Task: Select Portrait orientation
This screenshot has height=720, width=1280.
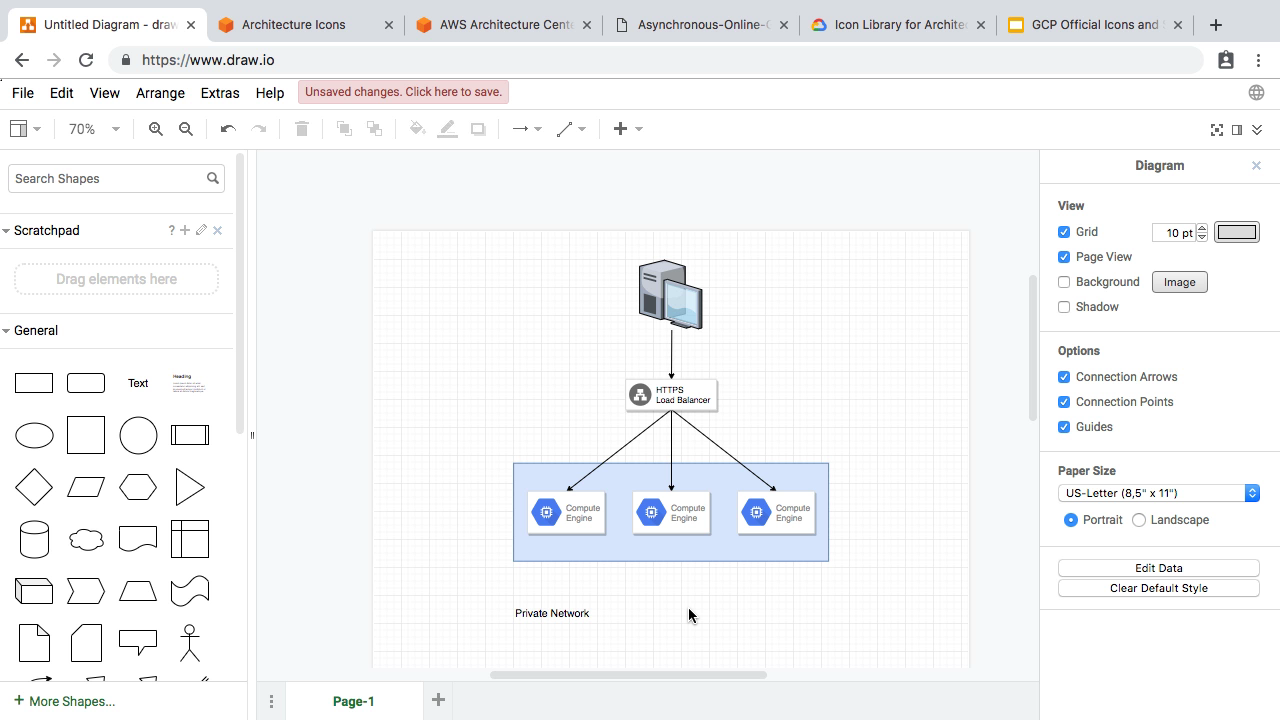Action: click(x=1071, y=520)
